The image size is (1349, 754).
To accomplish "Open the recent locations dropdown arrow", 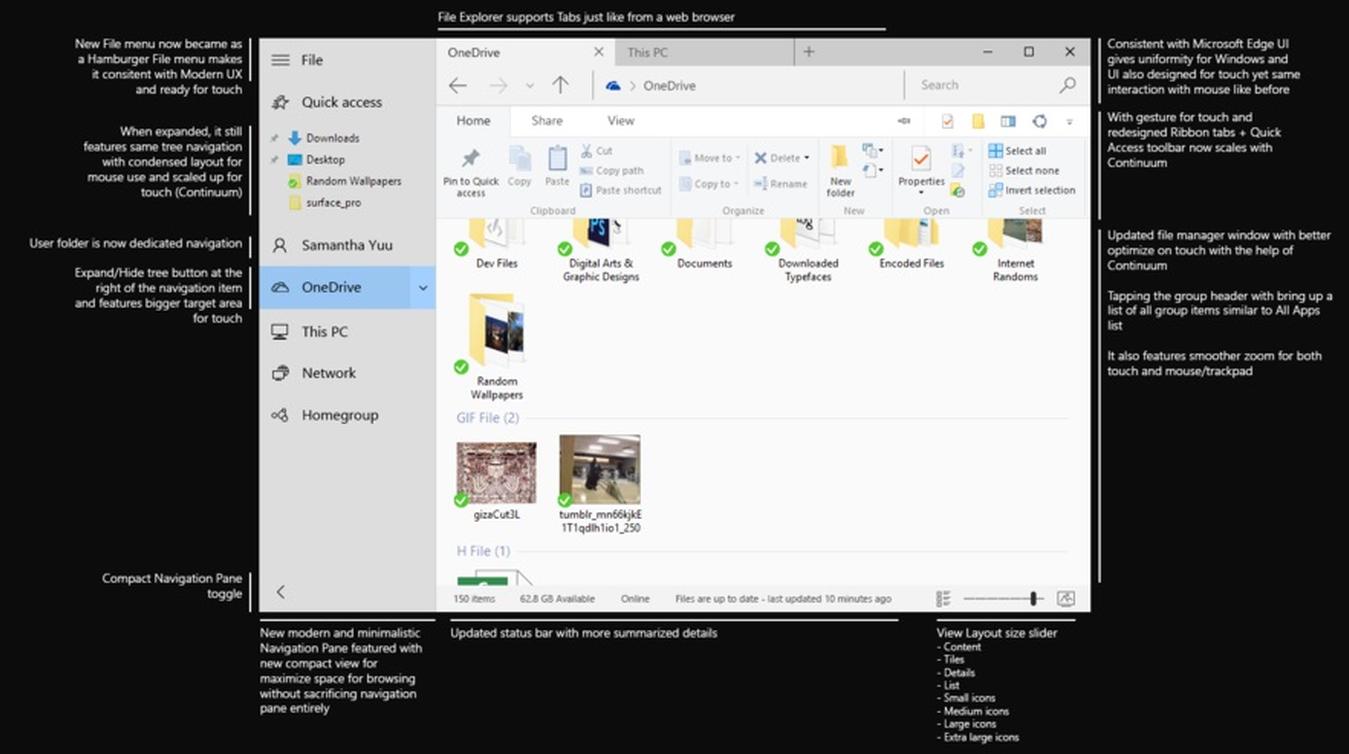I will pyautogui.click(x=530, y=86).
